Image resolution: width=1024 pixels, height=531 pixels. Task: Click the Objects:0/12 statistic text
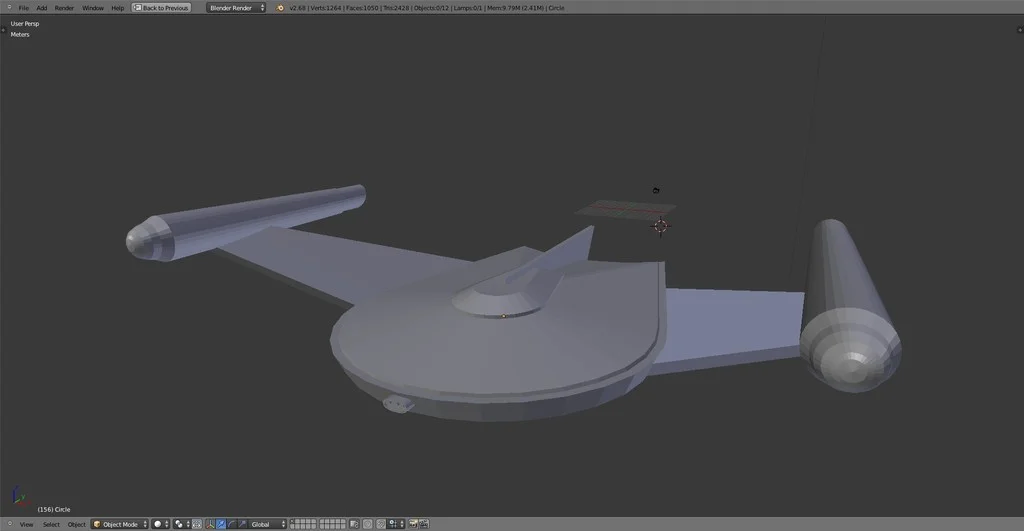(432, 8)
